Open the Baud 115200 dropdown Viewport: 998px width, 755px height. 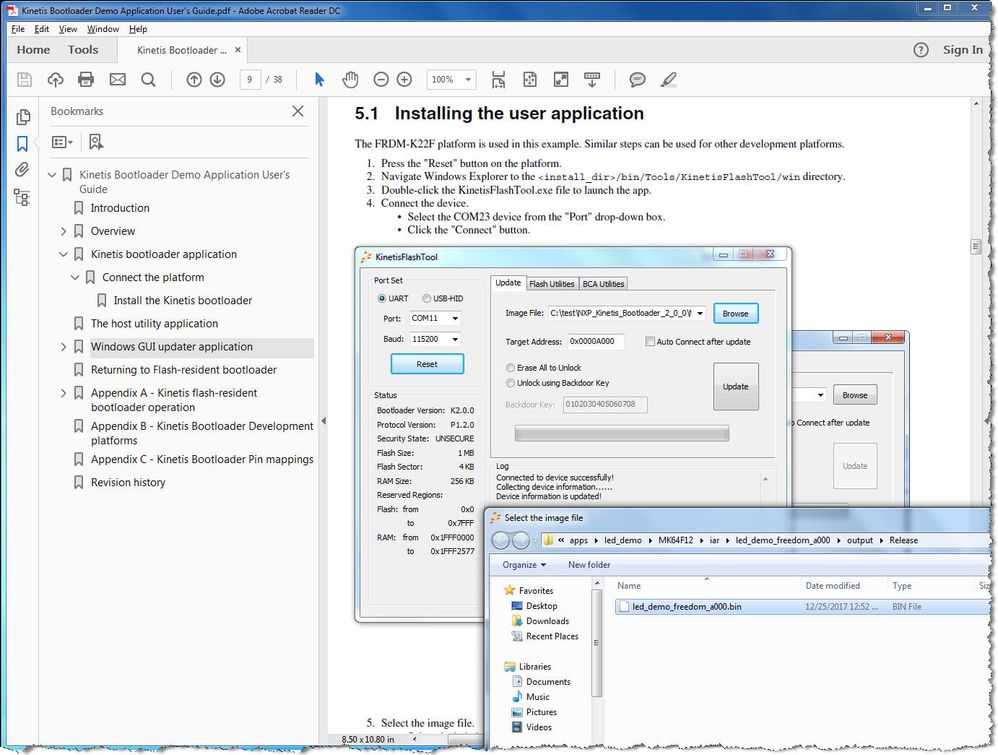455,339
